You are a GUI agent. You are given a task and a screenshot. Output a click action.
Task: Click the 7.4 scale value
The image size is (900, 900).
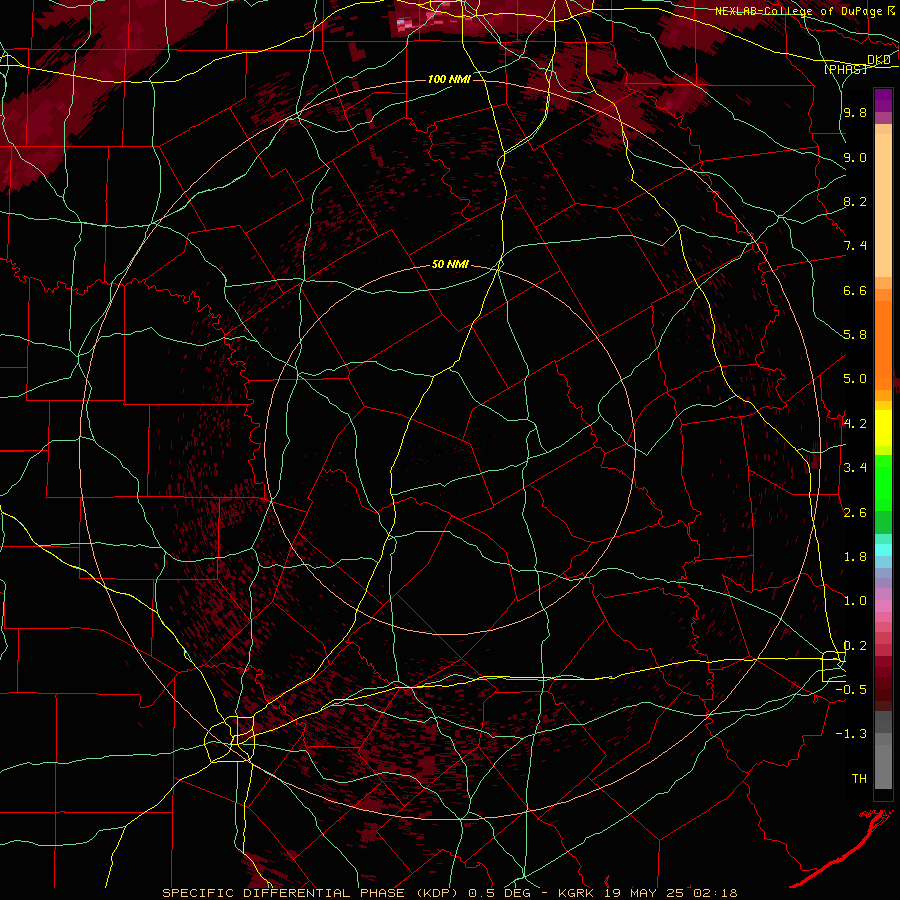click(x=855, y=246)
